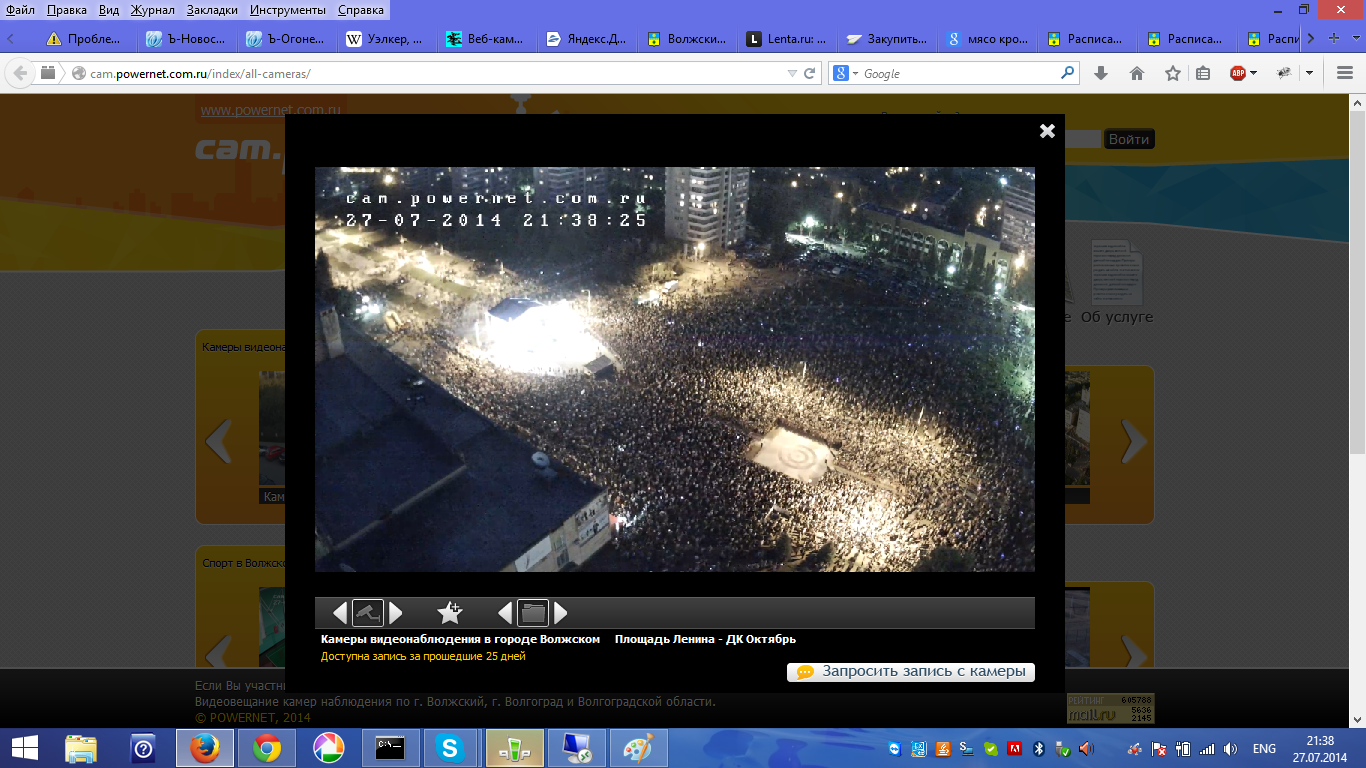Open the Файл menu
This screenshot has height=768, width=1366.
click(x=20, y=10)
